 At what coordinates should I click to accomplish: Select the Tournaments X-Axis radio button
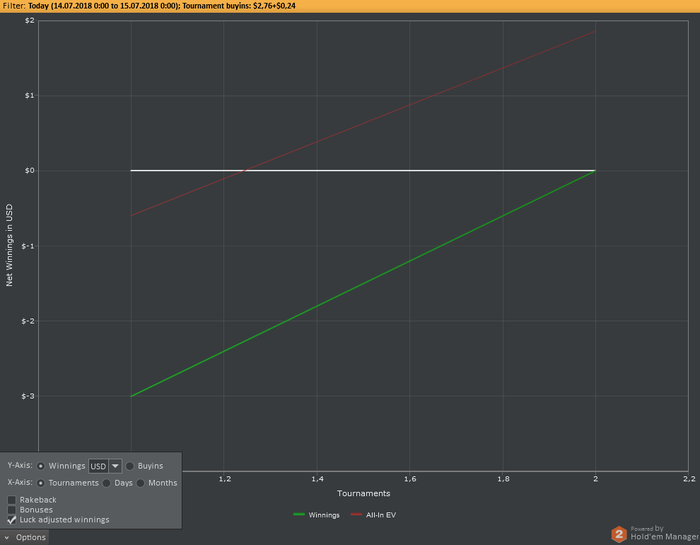(41, 483)
